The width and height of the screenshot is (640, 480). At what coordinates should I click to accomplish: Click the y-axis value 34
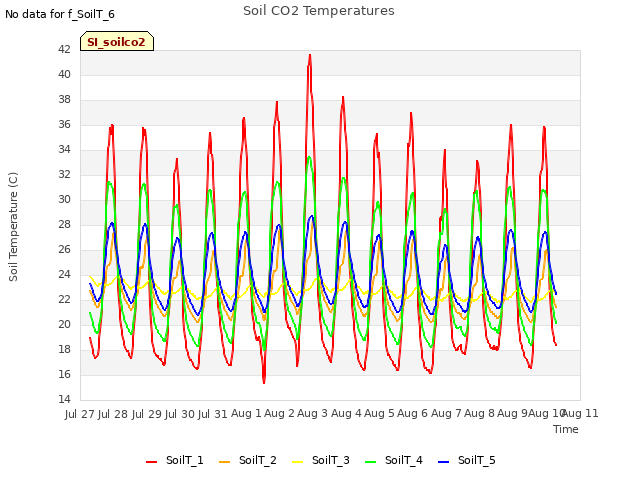(x=64, y=149)
